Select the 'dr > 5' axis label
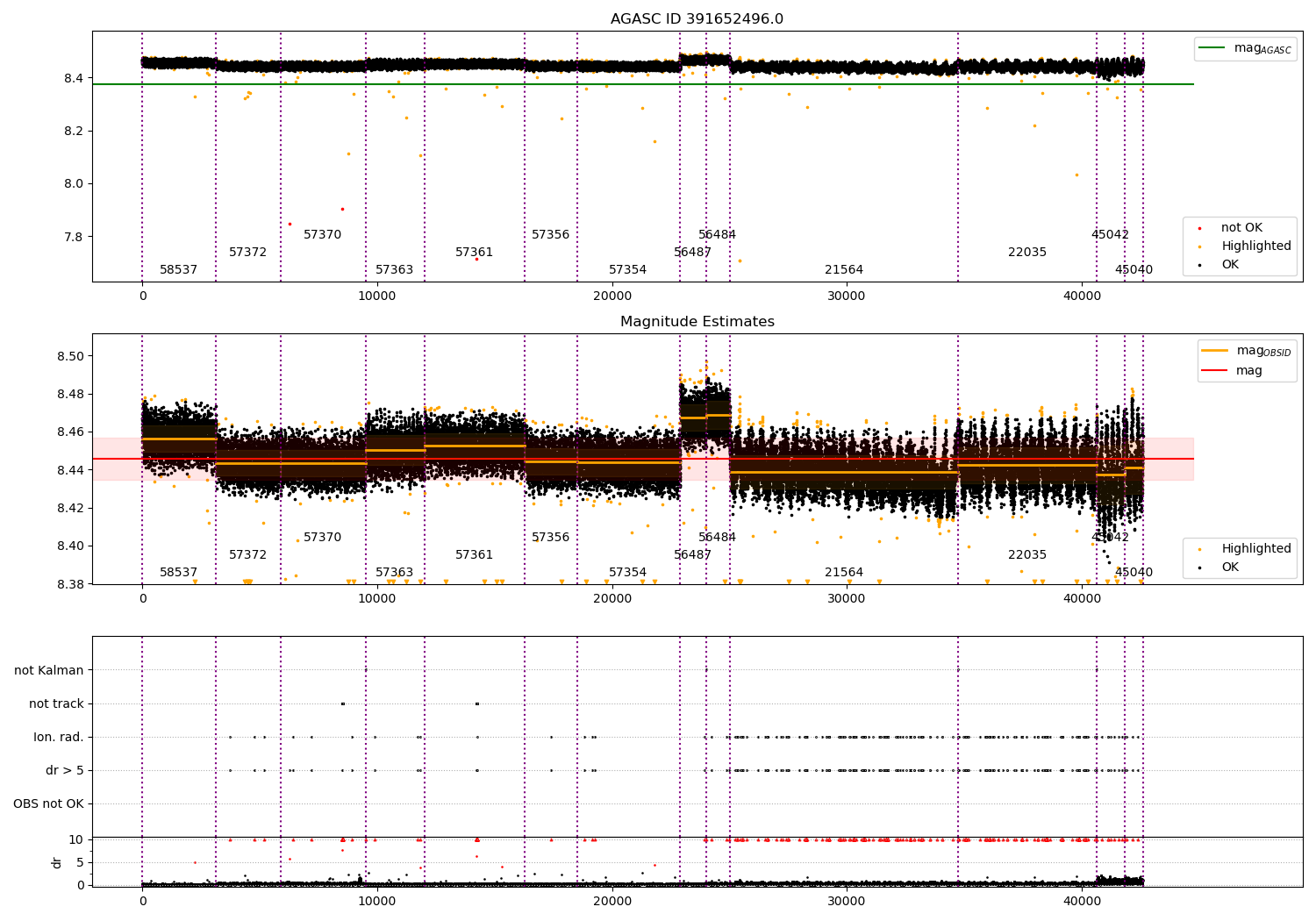 pyautogui.click(x=65, y=771)
